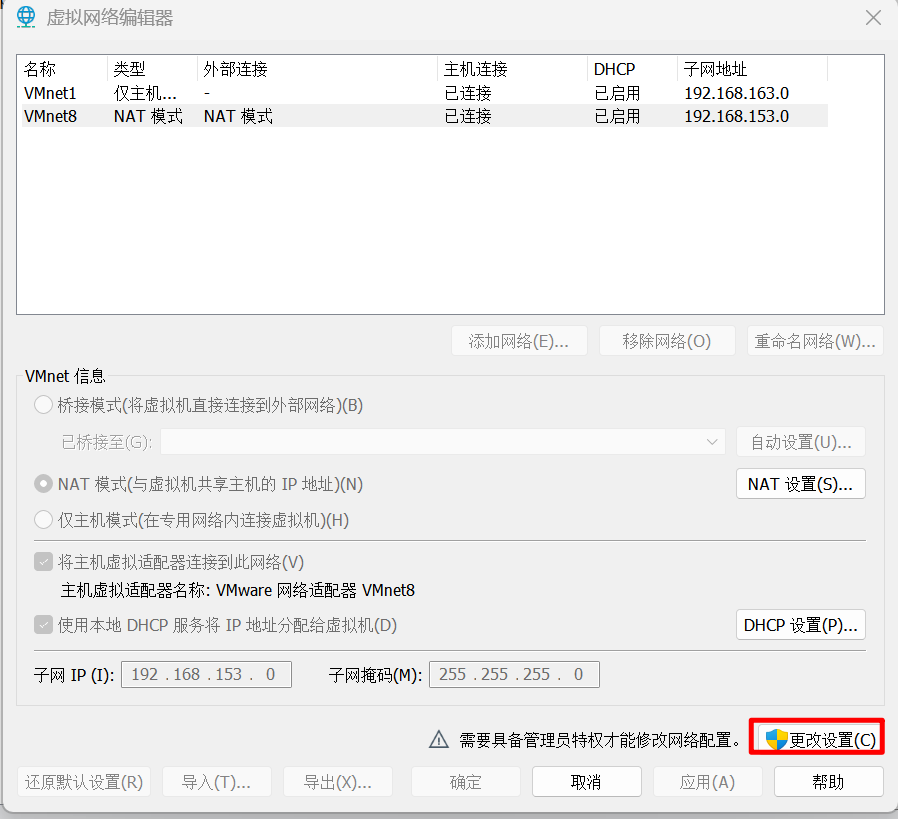Open DHCP 设置(P)... dialog

[x=801, y=625]
